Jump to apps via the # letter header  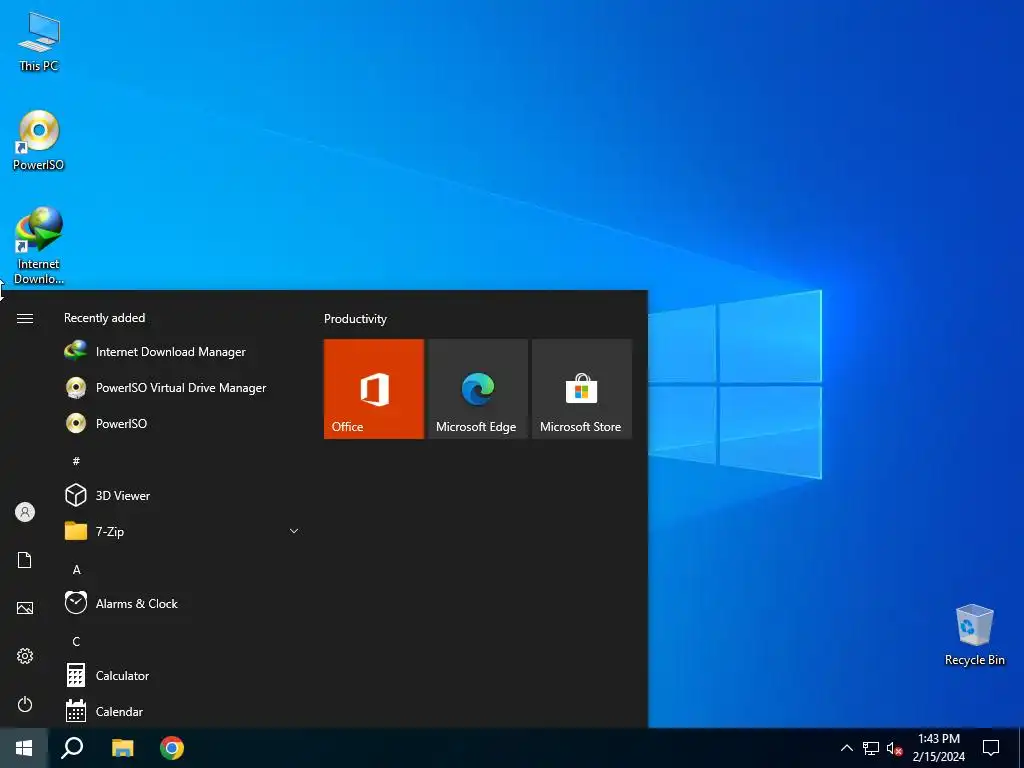tap(76, 461)
